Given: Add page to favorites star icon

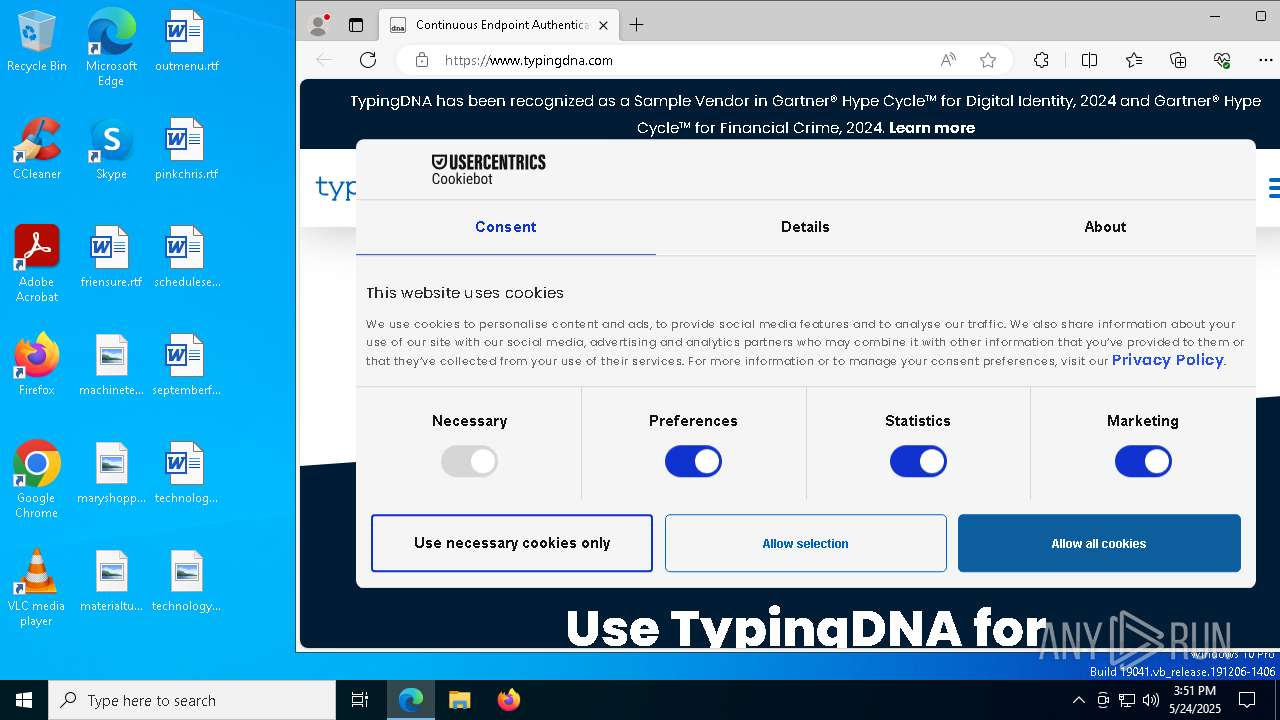Looking at the screenshot, I should [988, 60].
